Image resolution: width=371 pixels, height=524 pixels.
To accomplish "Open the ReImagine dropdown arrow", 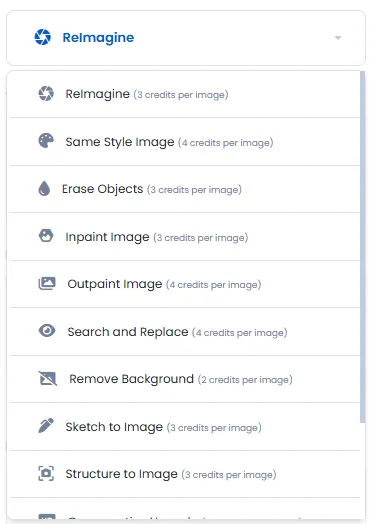I will [338, 38].
